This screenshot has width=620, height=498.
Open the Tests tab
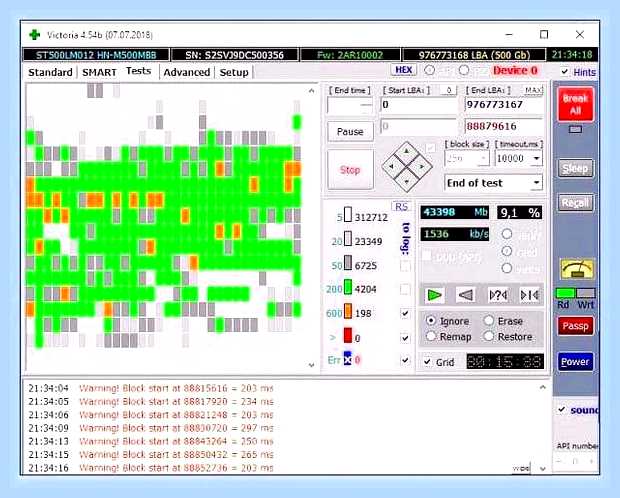[138, 71]
